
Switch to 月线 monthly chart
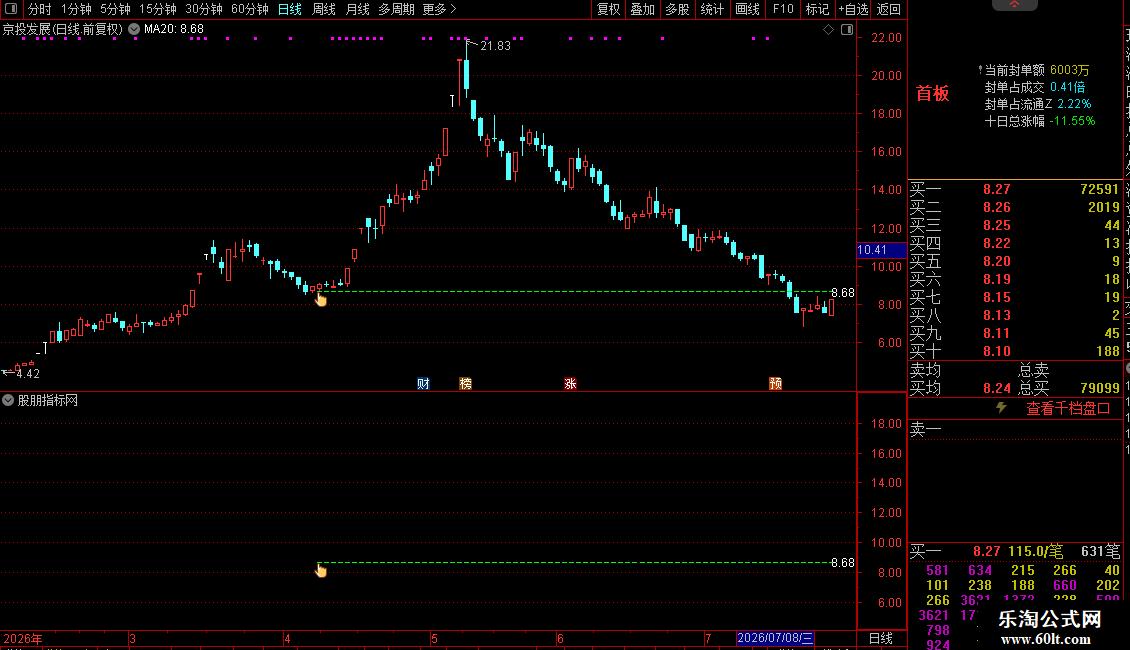(357, 9)
